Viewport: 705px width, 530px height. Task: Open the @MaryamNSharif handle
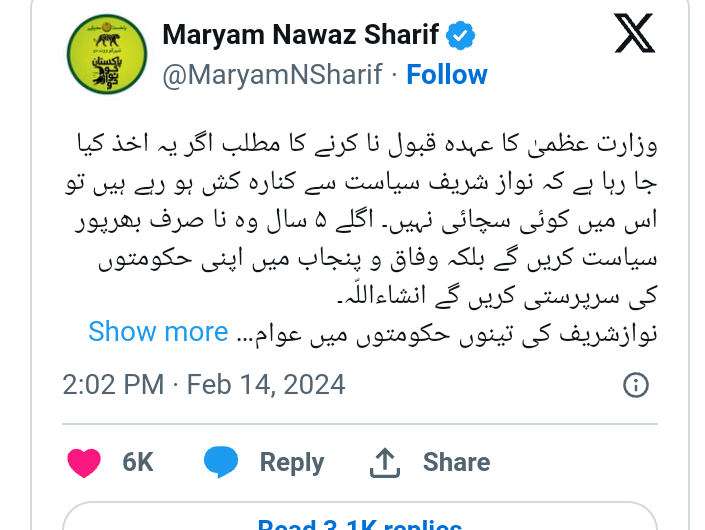point(272,74)
